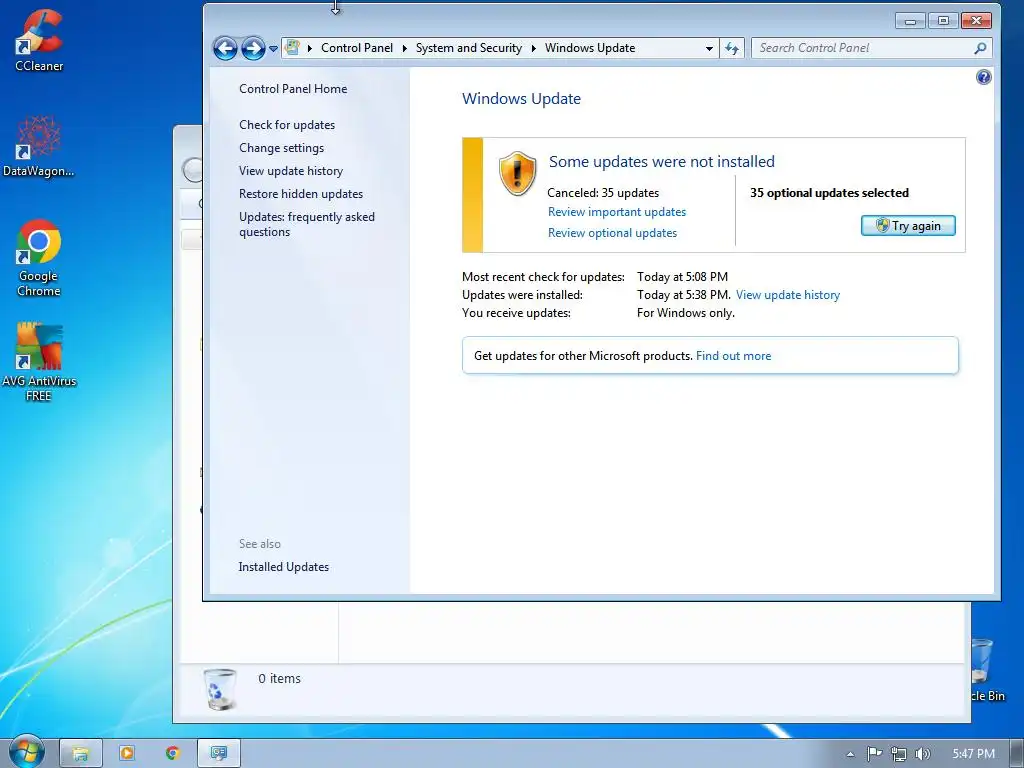Open recent pages dropdown beside Forward arrow

[x=274, y=48]
